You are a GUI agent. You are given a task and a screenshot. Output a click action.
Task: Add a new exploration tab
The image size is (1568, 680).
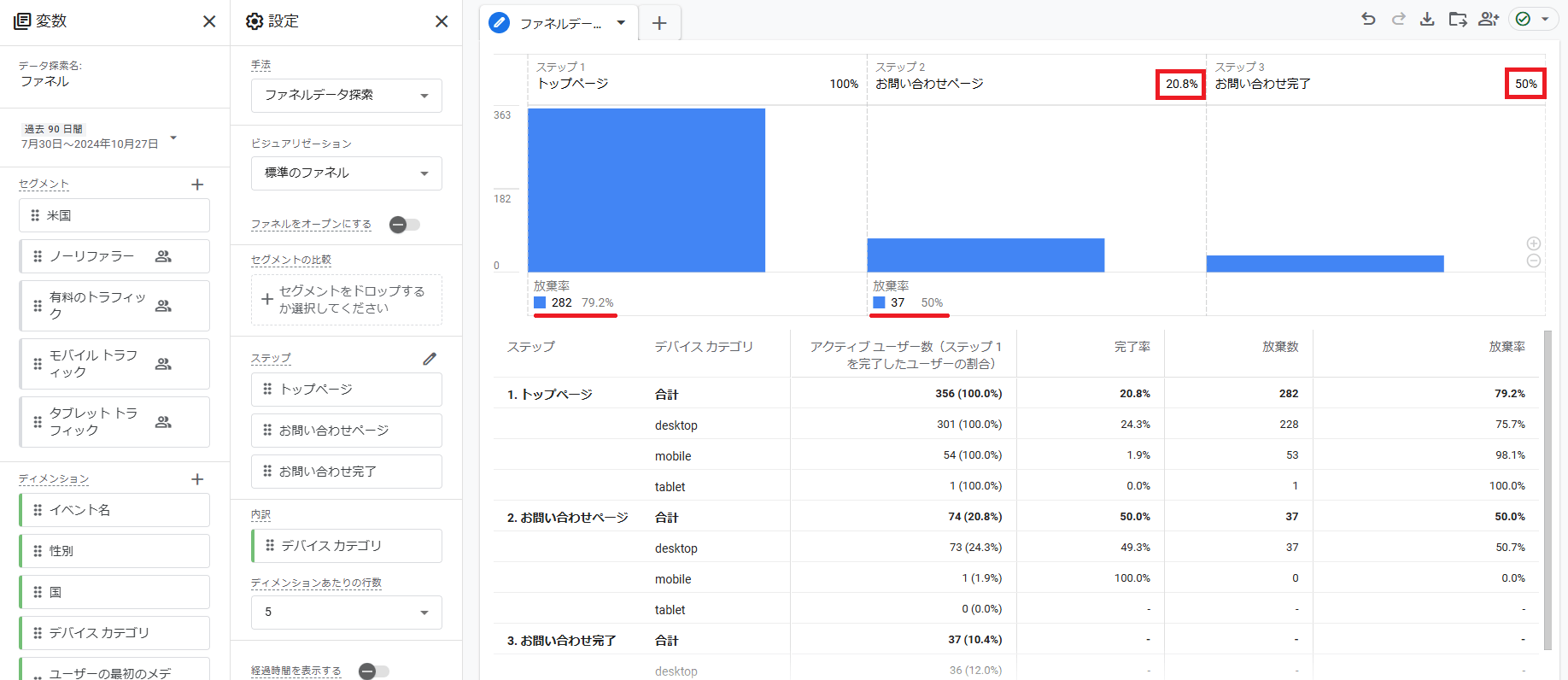point(659,24)
